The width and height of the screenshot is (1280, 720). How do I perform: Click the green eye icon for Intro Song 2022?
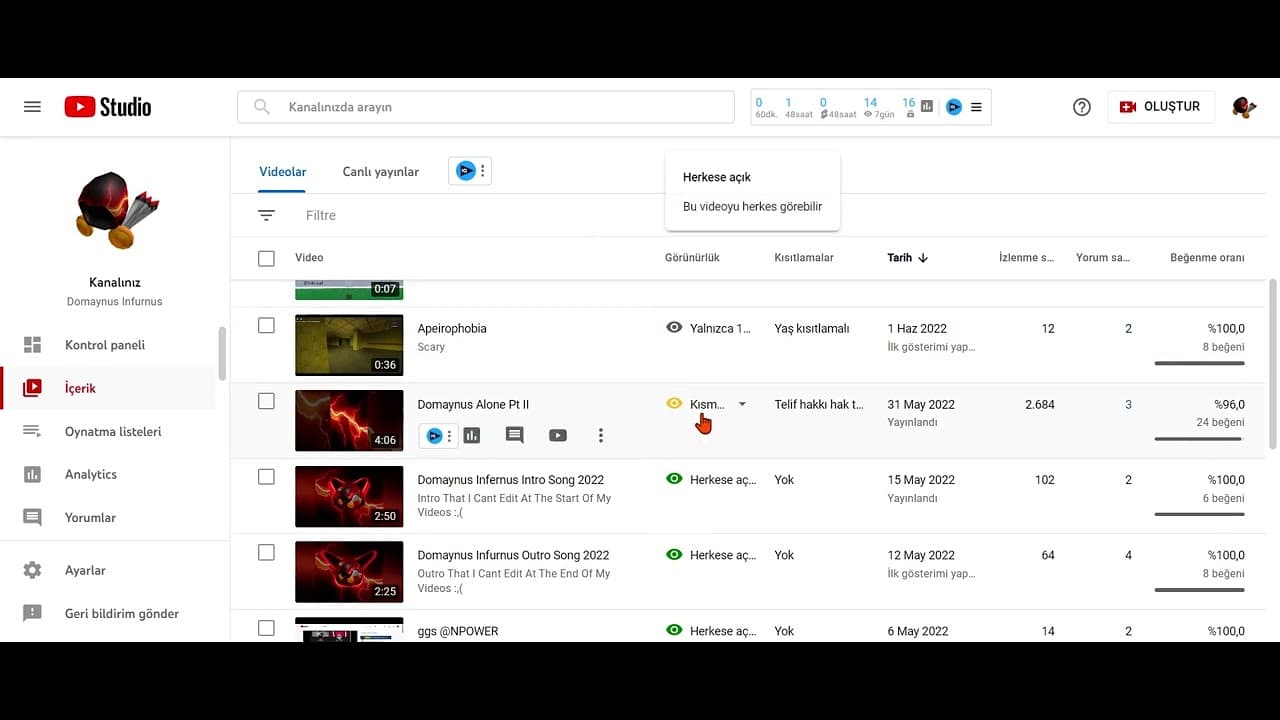pyautogui.click(x=674, y=479)
